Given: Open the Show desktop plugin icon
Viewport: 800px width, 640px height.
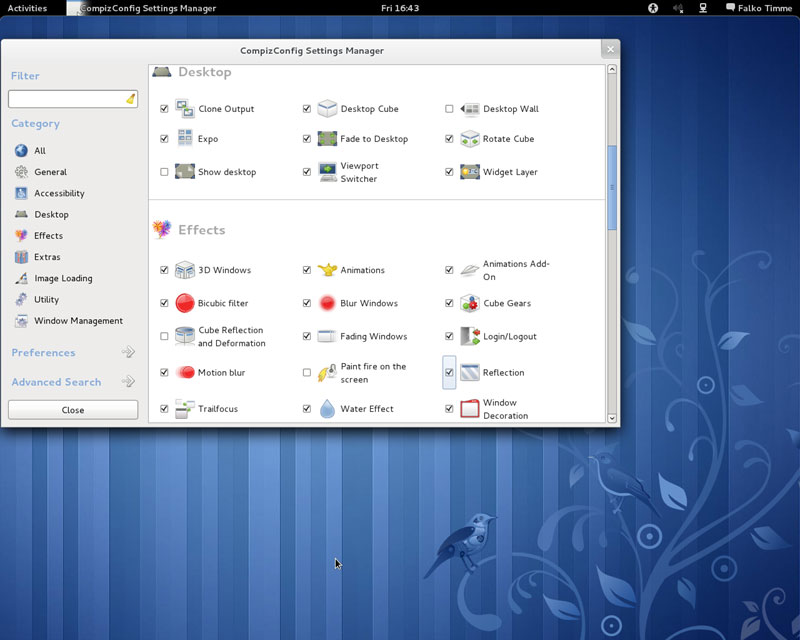Looking at the screenshot, I should coord(185,171).
